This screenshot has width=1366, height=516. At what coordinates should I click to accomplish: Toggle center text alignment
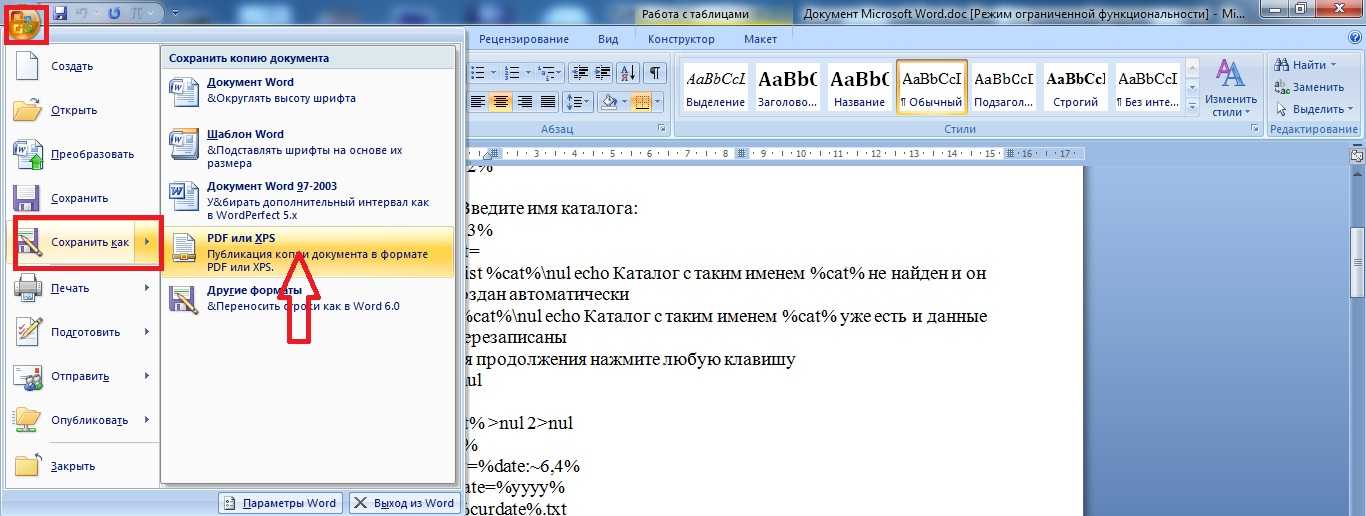click(501, 102)
